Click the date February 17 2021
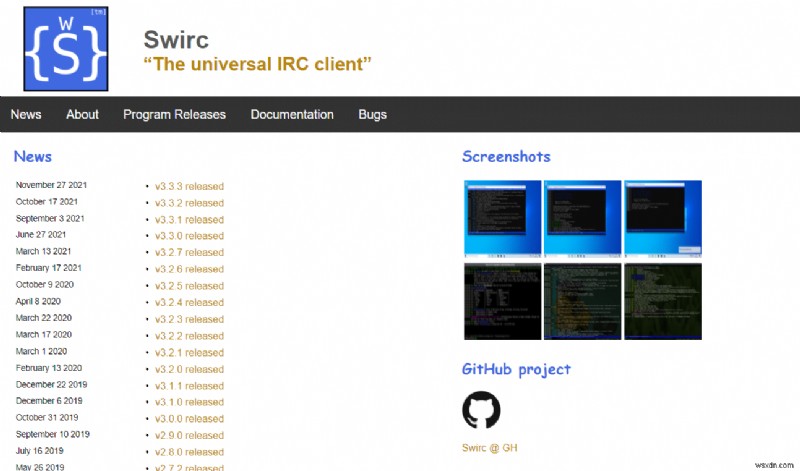 click(x=48, y=268)
